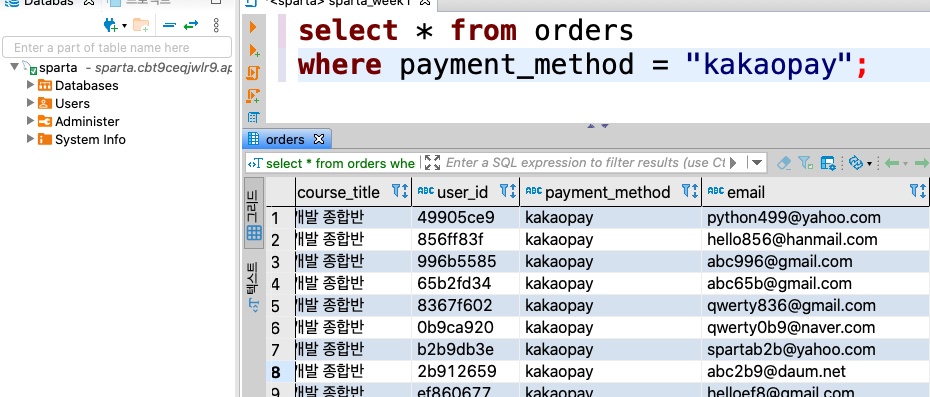Screen dimensions: 930x397
Task: Click the cell 2b912659
Action: coord(465,372)
